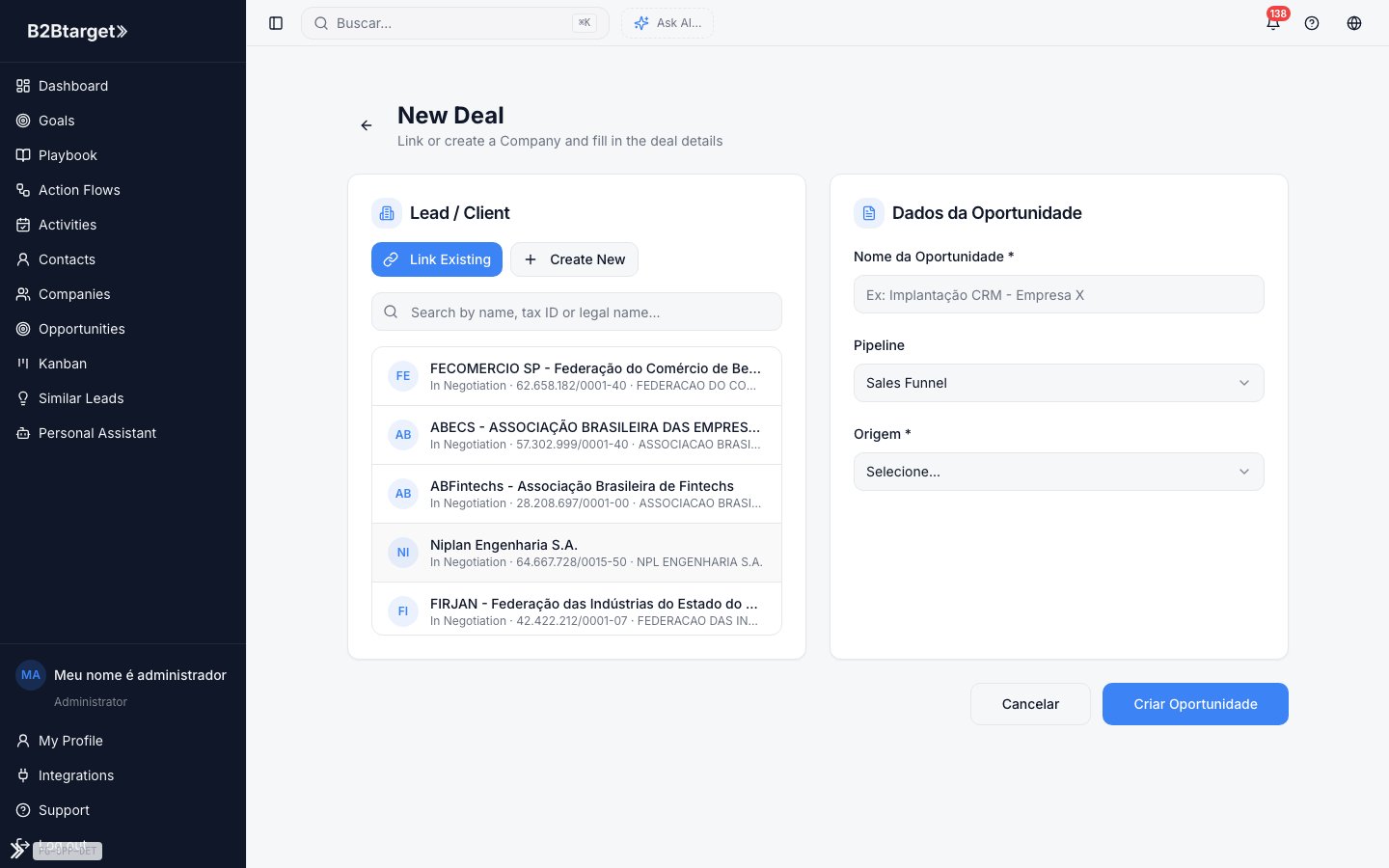Click the Lead / Client building icon
Viewport: 1389px width, 868px height.
(387, 213)
